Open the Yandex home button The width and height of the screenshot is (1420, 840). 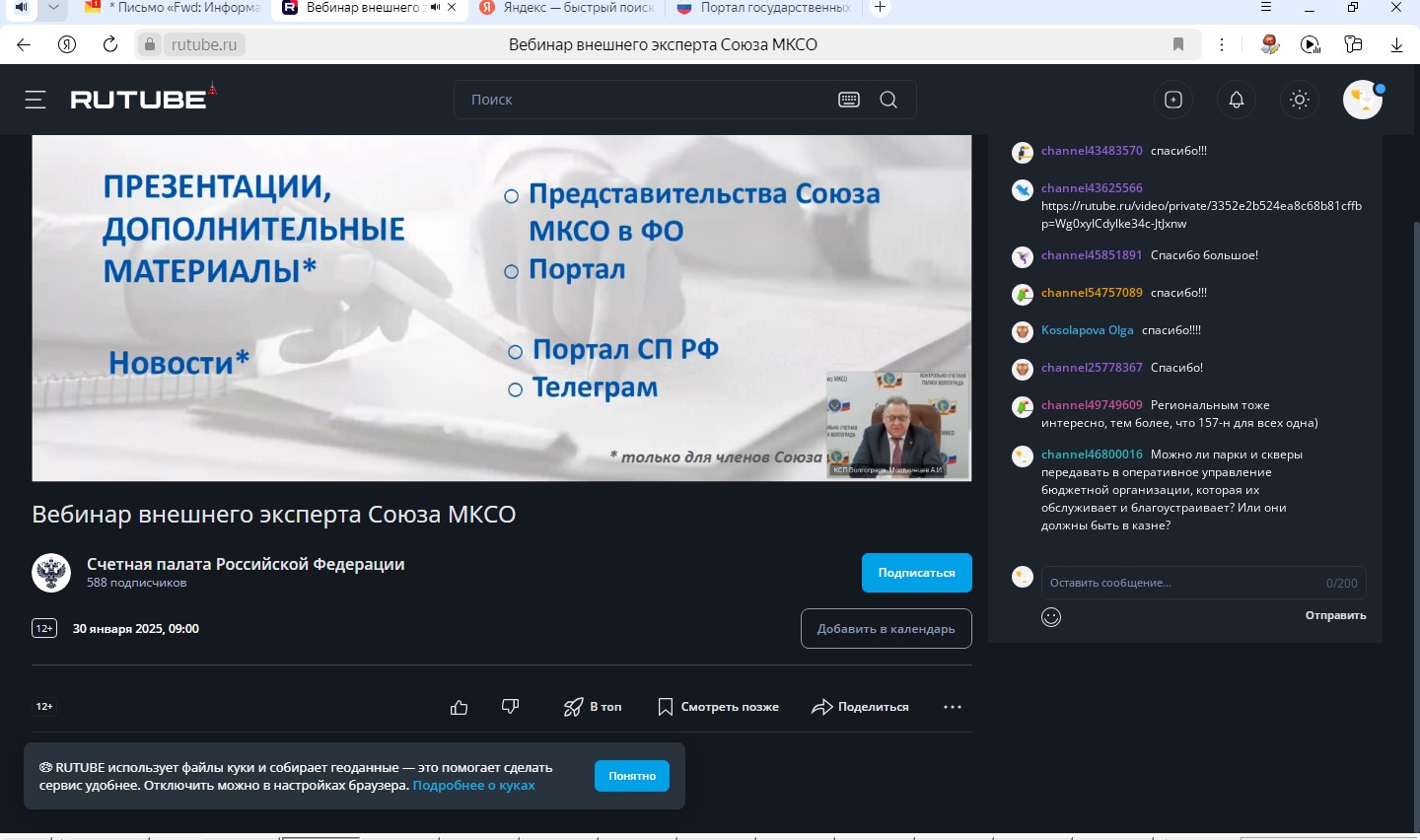(x=67, y=44)
